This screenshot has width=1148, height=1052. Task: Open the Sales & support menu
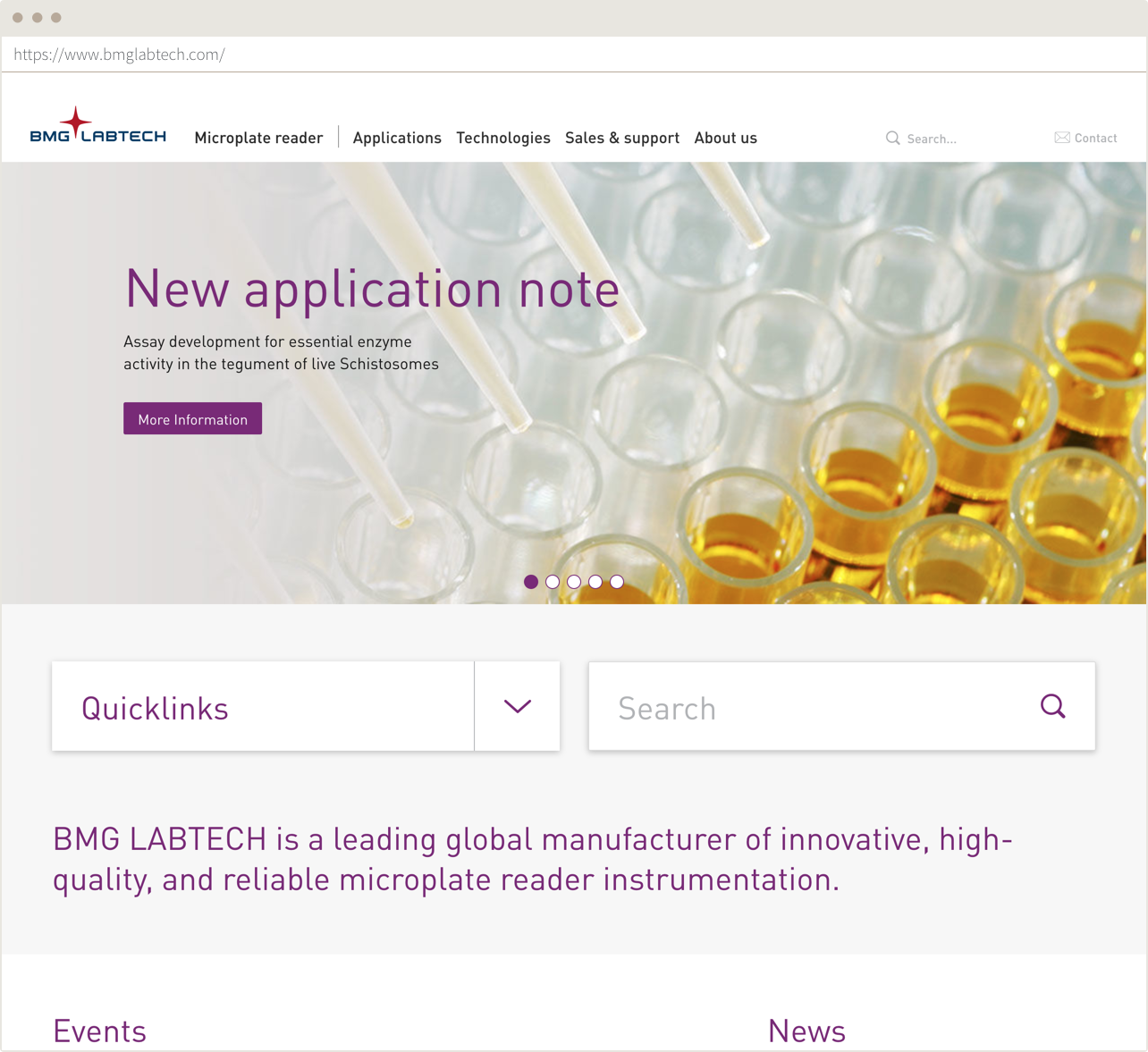coord(622,138)
